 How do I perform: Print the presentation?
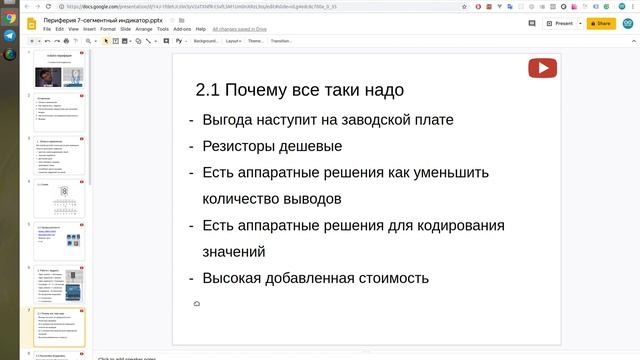[66, 41]
